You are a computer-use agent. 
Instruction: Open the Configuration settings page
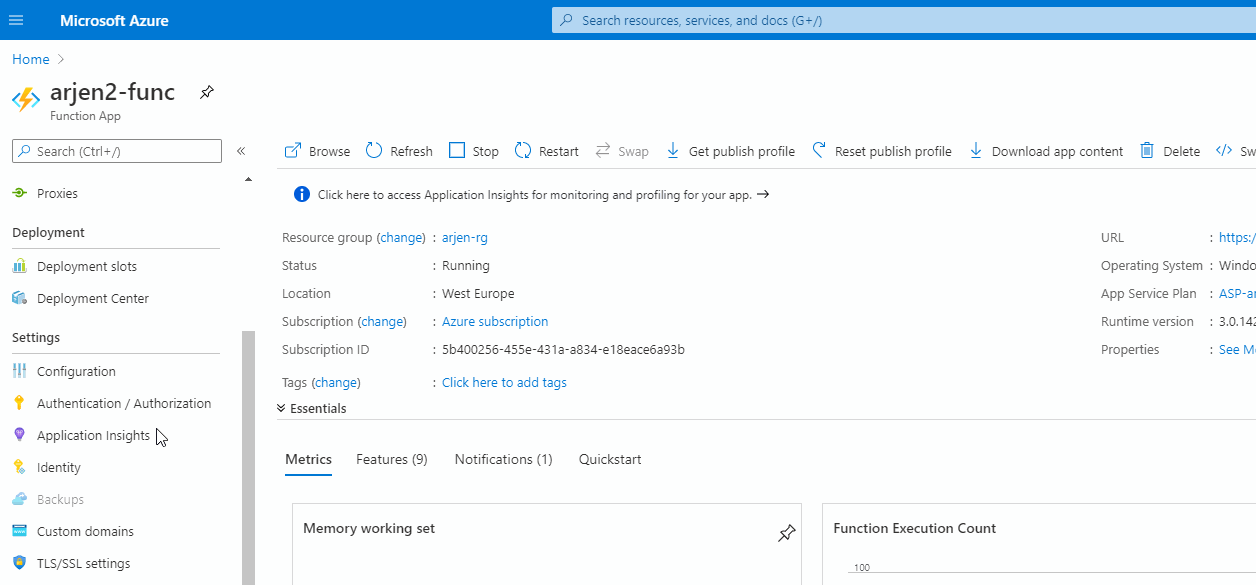pyautogui.click(x=76, y=371)
